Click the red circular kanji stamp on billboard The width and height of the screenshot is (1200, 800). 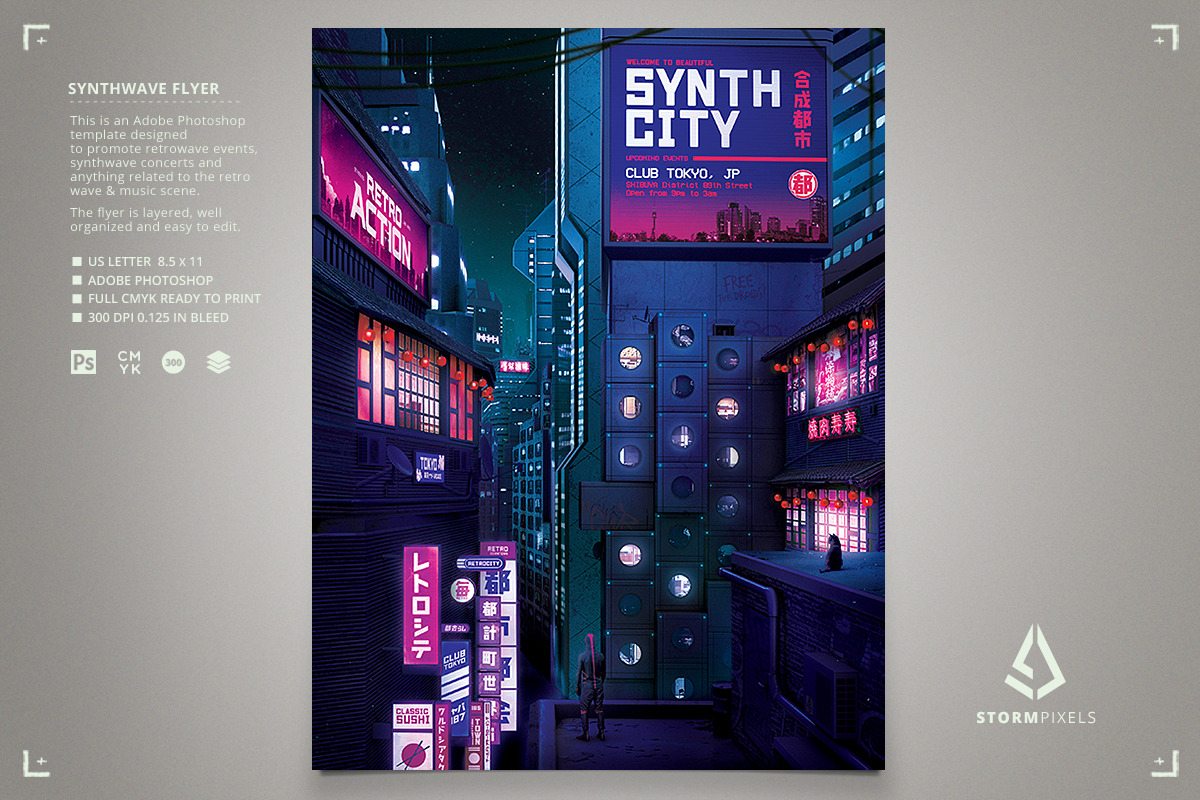(802, 184)
